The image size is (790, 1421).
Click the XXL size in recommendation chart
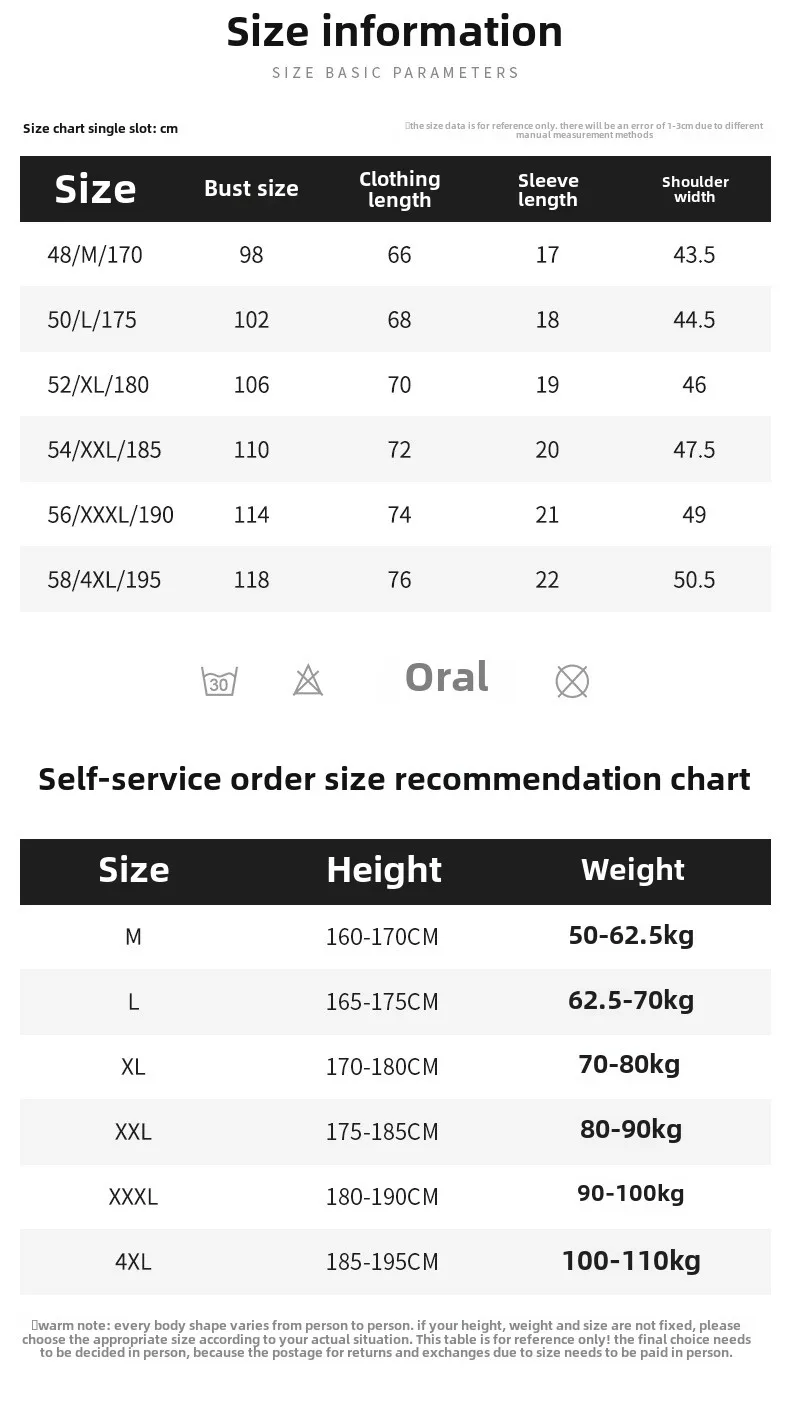click(133, 1132)
